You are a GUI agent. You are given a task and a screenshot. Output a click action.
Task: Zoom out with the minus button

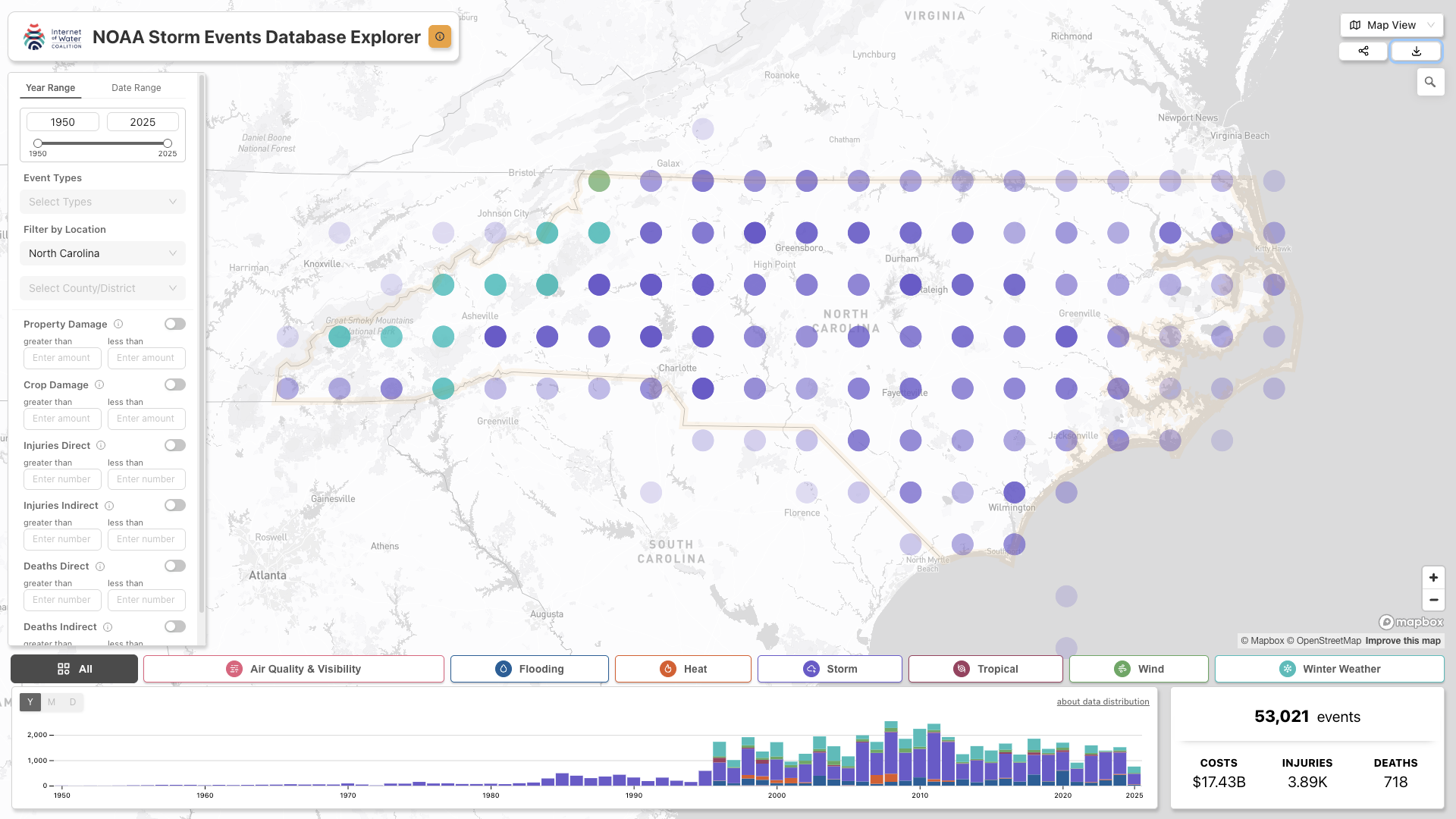click(x=1433, y=600)
